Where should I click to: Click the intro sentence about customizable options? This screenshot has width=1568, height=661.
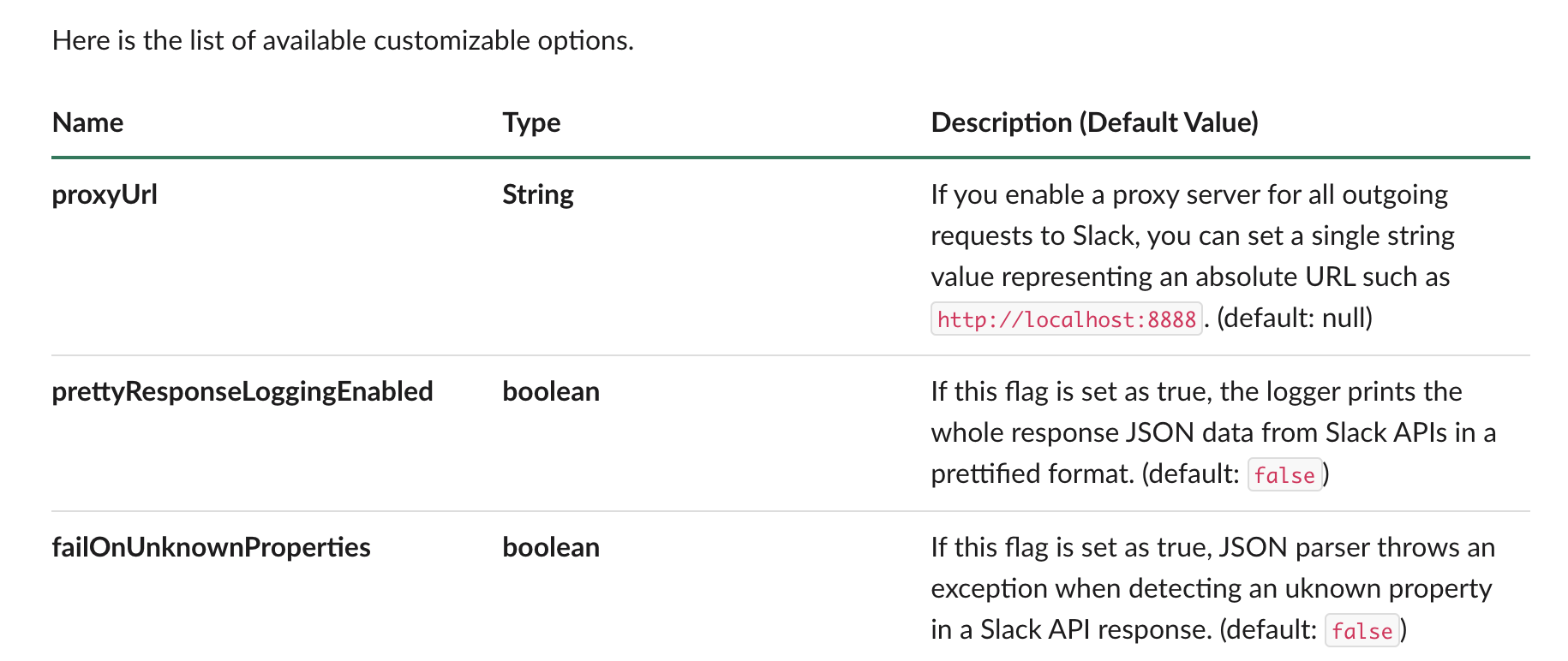(x=343, y=40)
